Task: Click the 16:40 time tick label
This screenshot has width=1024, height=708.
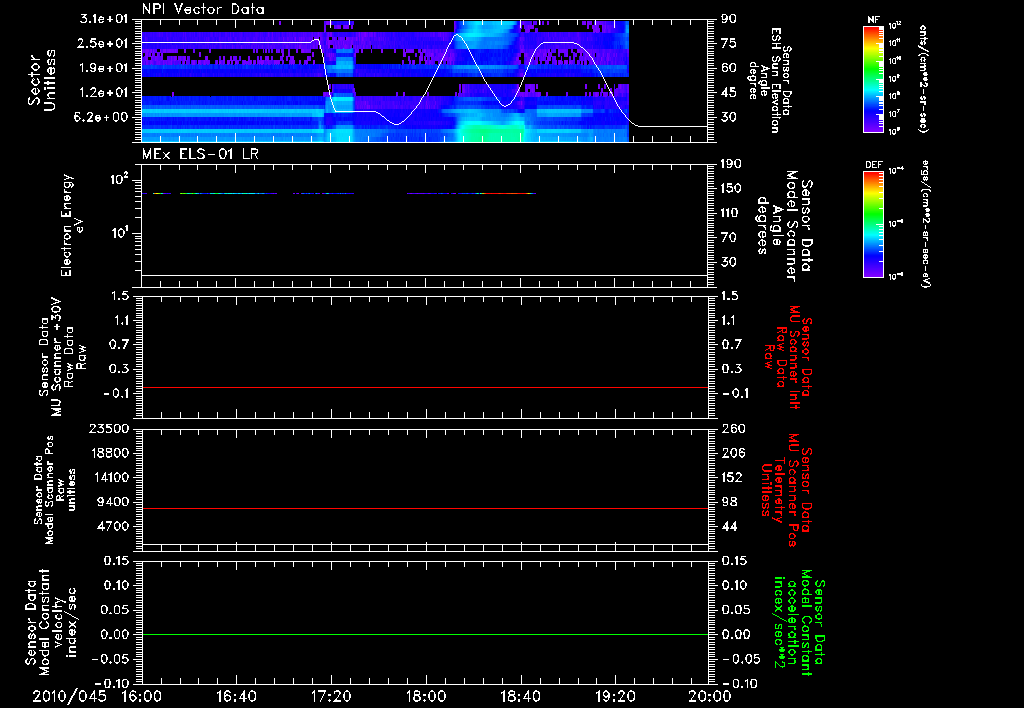Action: (x=236, y=696)
